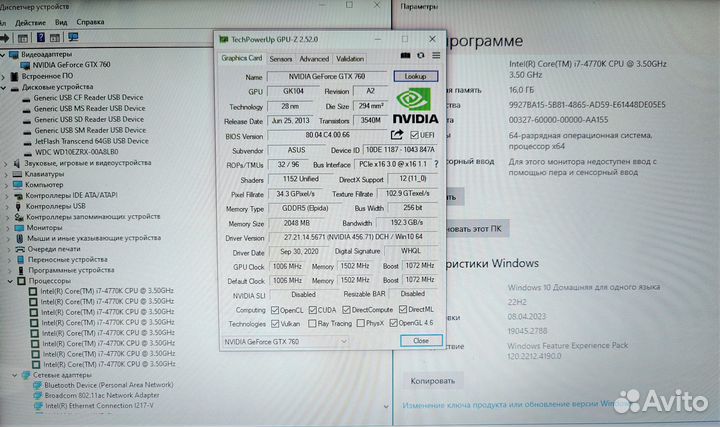This screenshot has width=720, height=427.
Task: Expand Встроенное ПО node
Action: [x=4, y=77]
